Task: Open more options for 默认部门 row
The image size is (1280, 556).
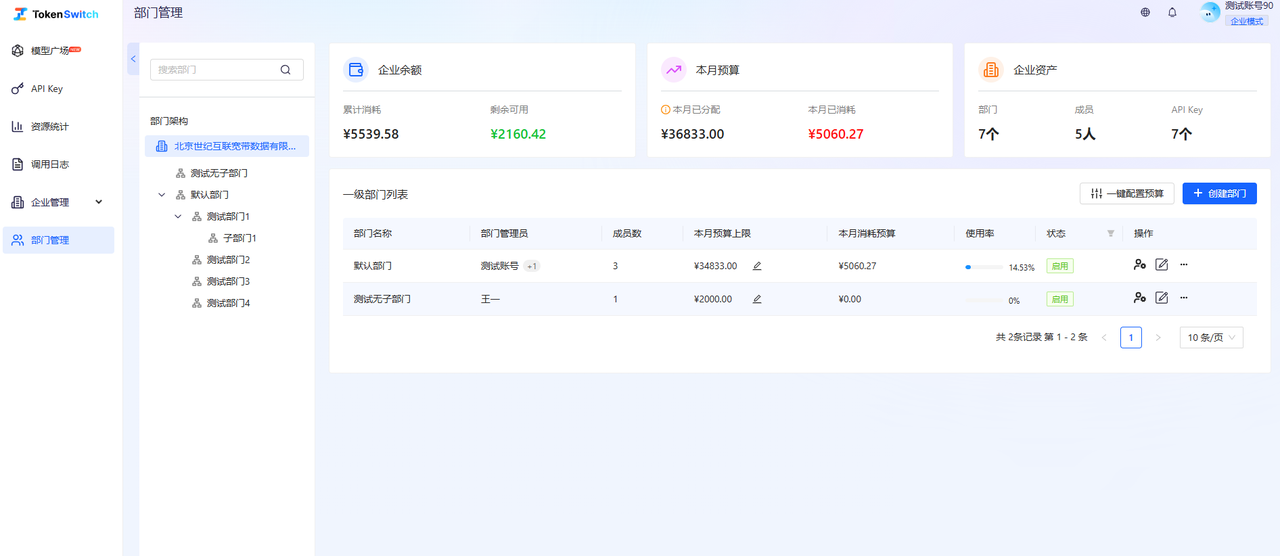Action: point(1184,265)
